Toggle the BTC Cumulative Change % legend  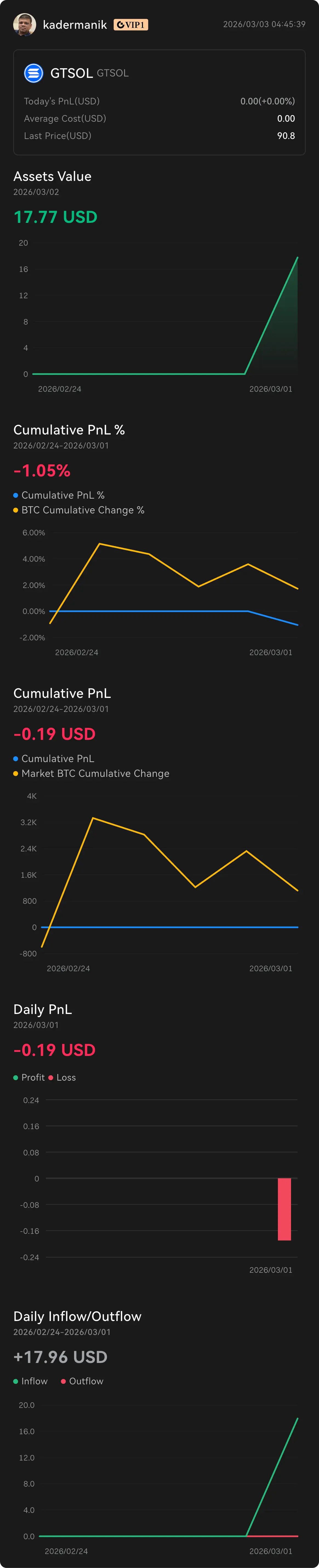click(x=83, y=510)
